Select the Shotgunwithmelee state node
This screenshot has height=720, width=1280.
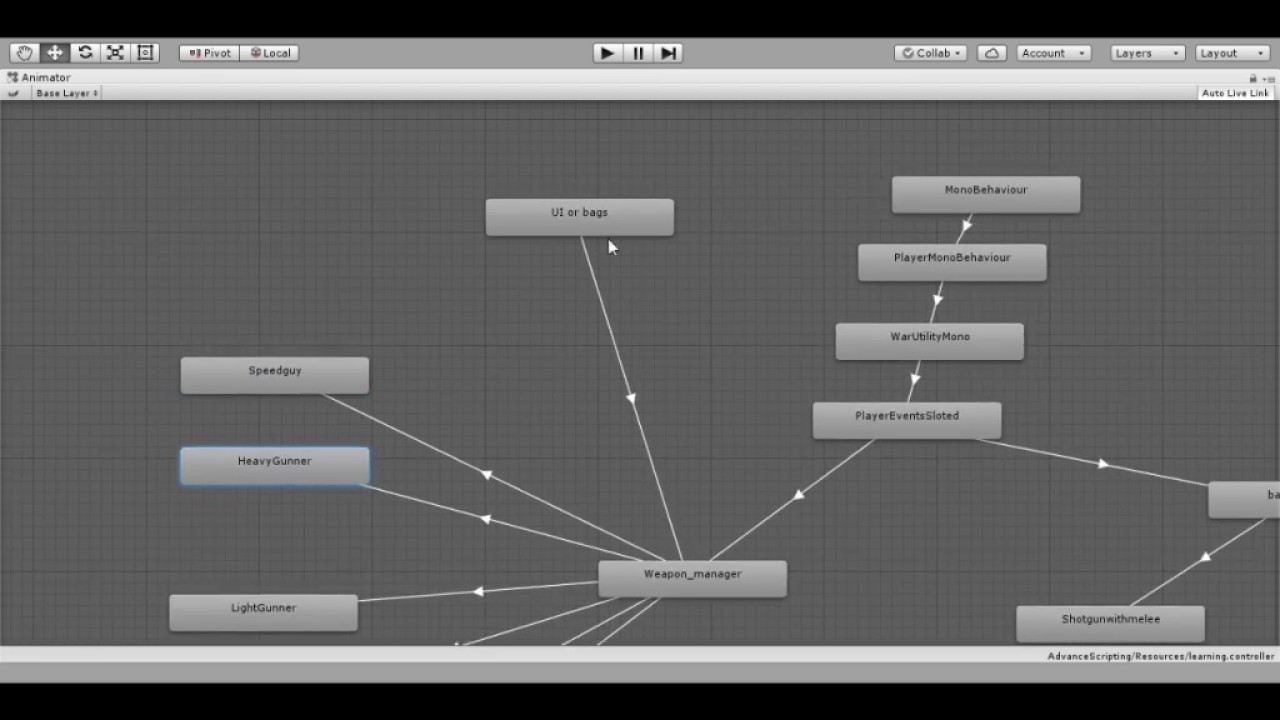(1110, 623)
